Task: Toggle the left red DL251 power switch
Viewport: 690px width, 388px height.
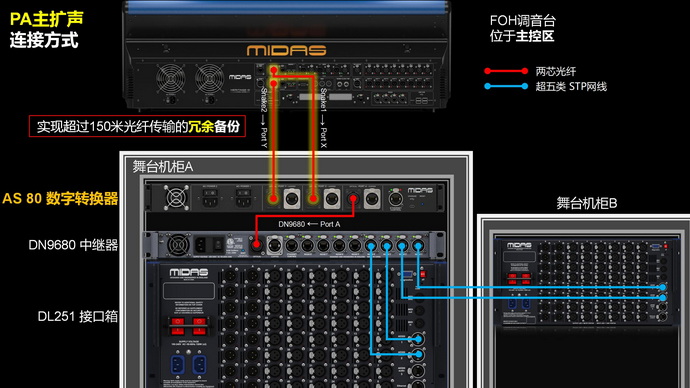Action: coord(178,326)
